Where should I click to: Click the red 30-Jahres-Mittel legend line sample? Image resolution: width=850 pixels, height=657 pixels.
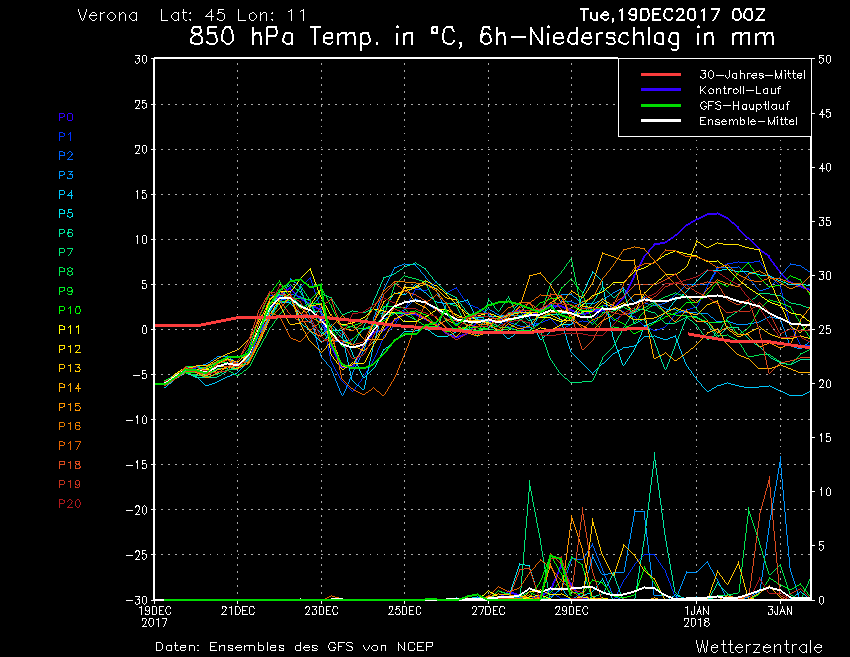[661, 74]
